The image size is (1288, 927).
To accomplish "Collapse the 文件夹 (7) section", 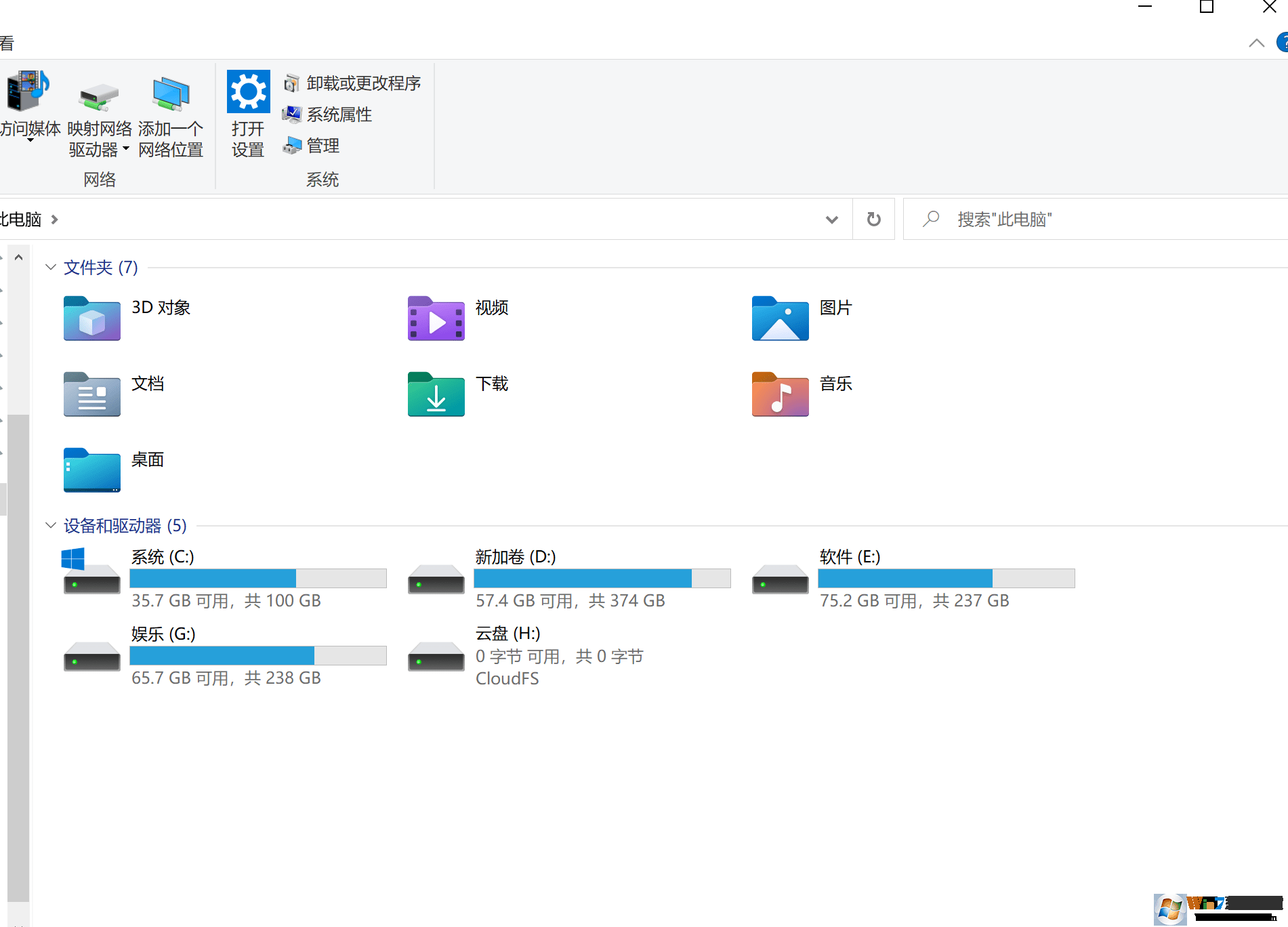I will (x=50, y=266).
